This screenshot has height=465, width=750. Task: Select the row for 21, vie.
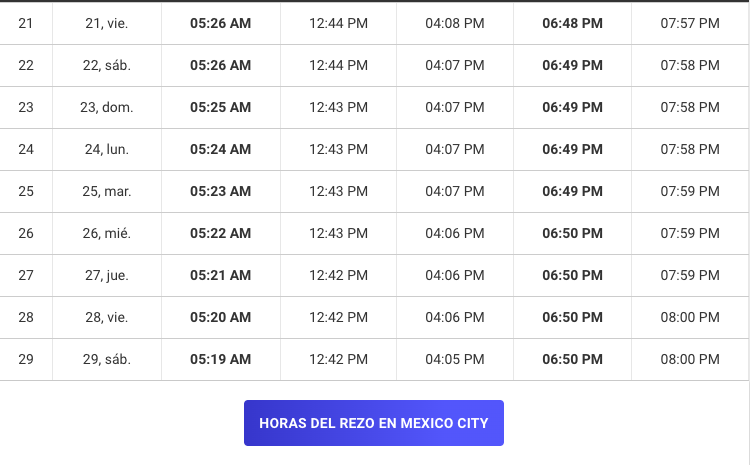pos(375,23)
